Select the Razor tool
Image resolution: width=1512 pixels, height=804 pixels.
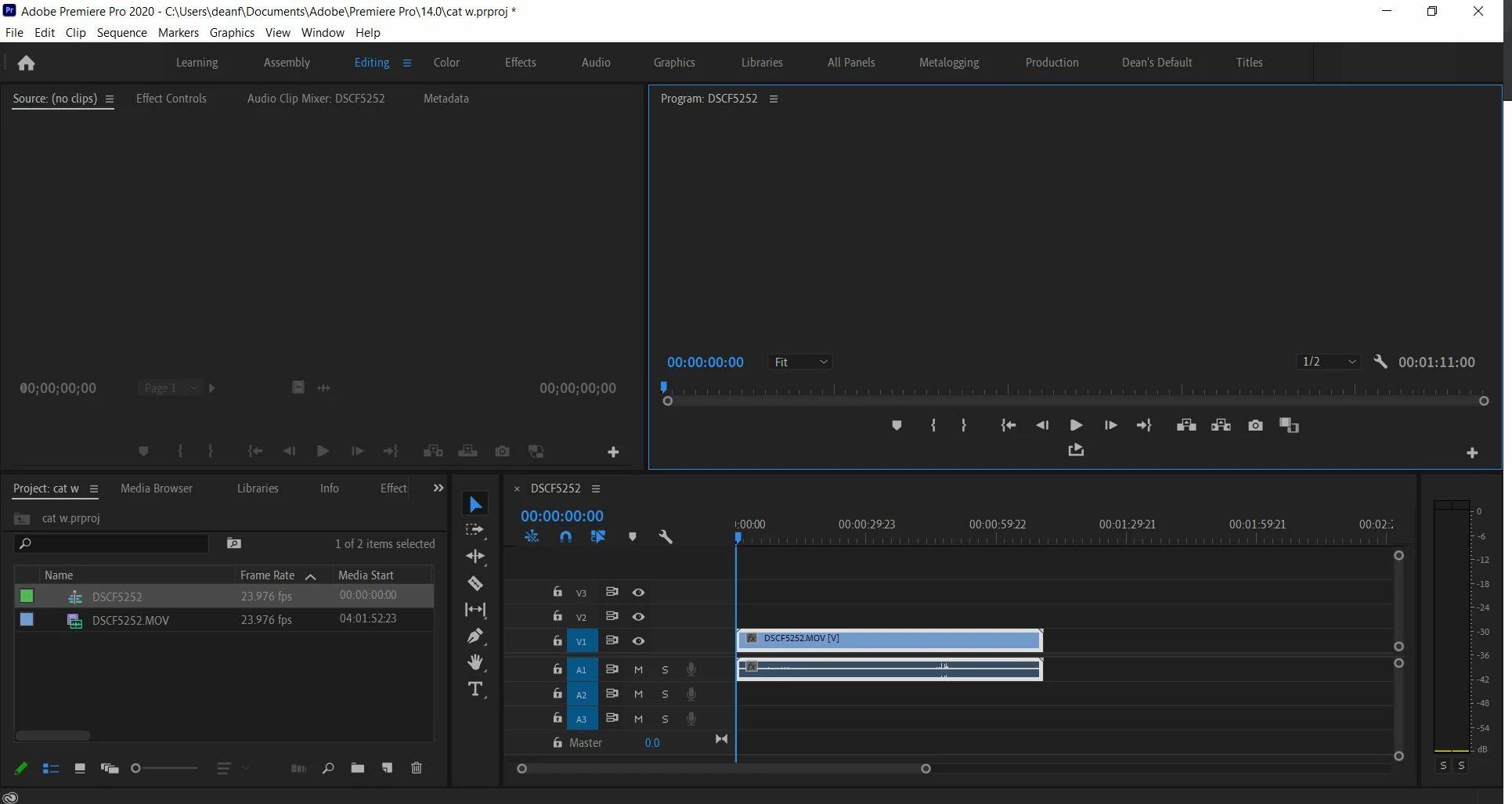pyautogui.click(x=475, y=583)
